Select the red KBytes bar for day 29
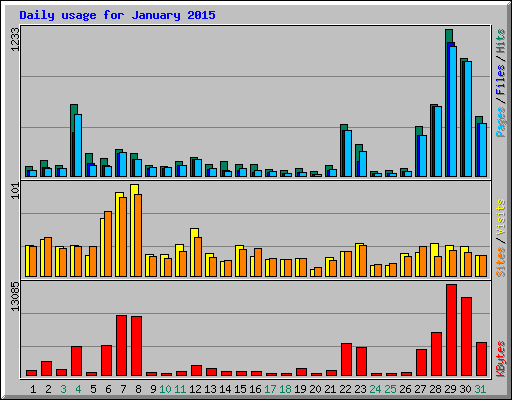 451,330
